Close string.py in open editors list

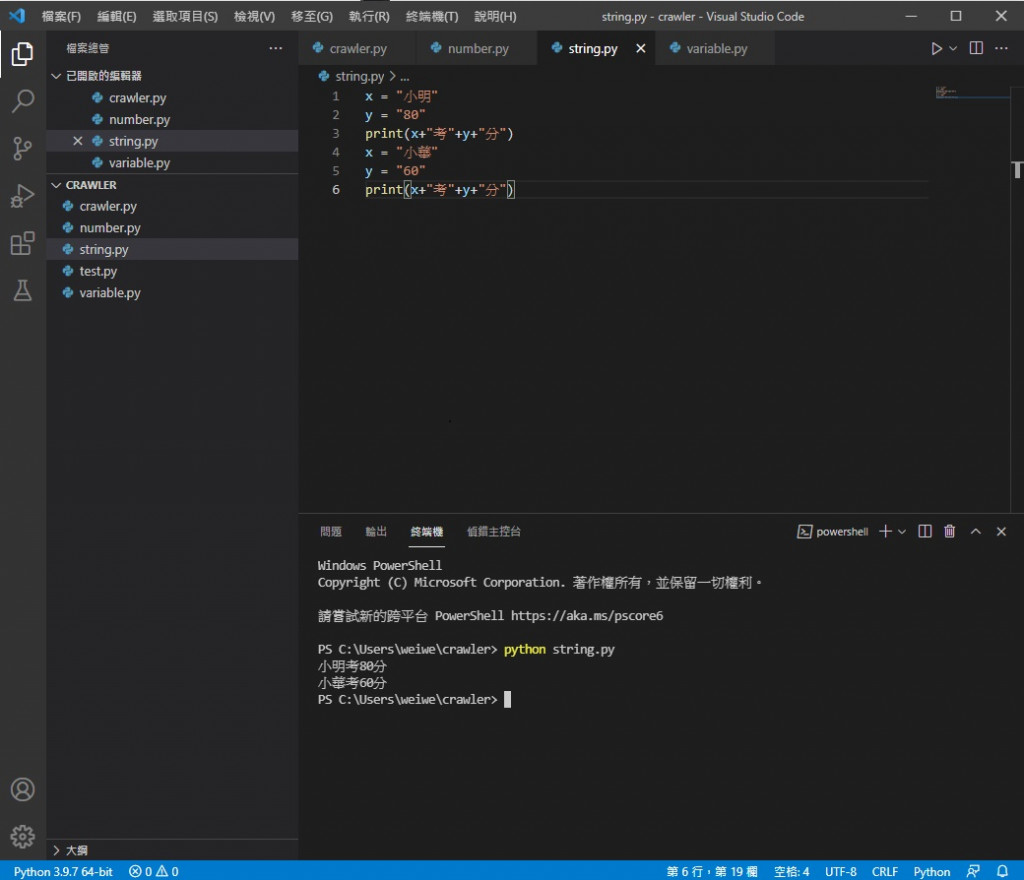(x=78, y=141)
